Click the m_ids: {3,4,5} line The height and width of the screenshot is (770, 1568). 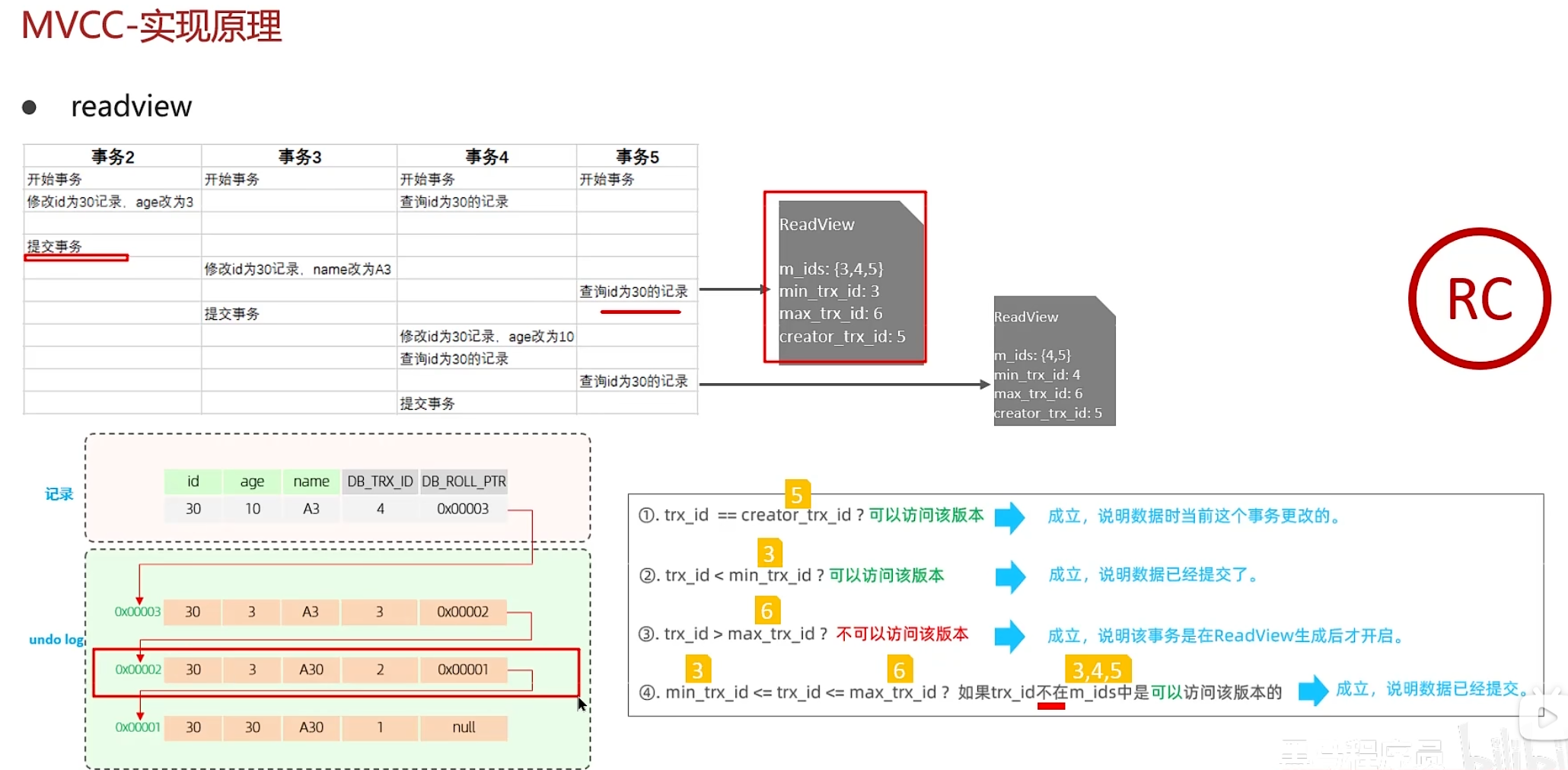pyautogui.click(x=831, y=269)
